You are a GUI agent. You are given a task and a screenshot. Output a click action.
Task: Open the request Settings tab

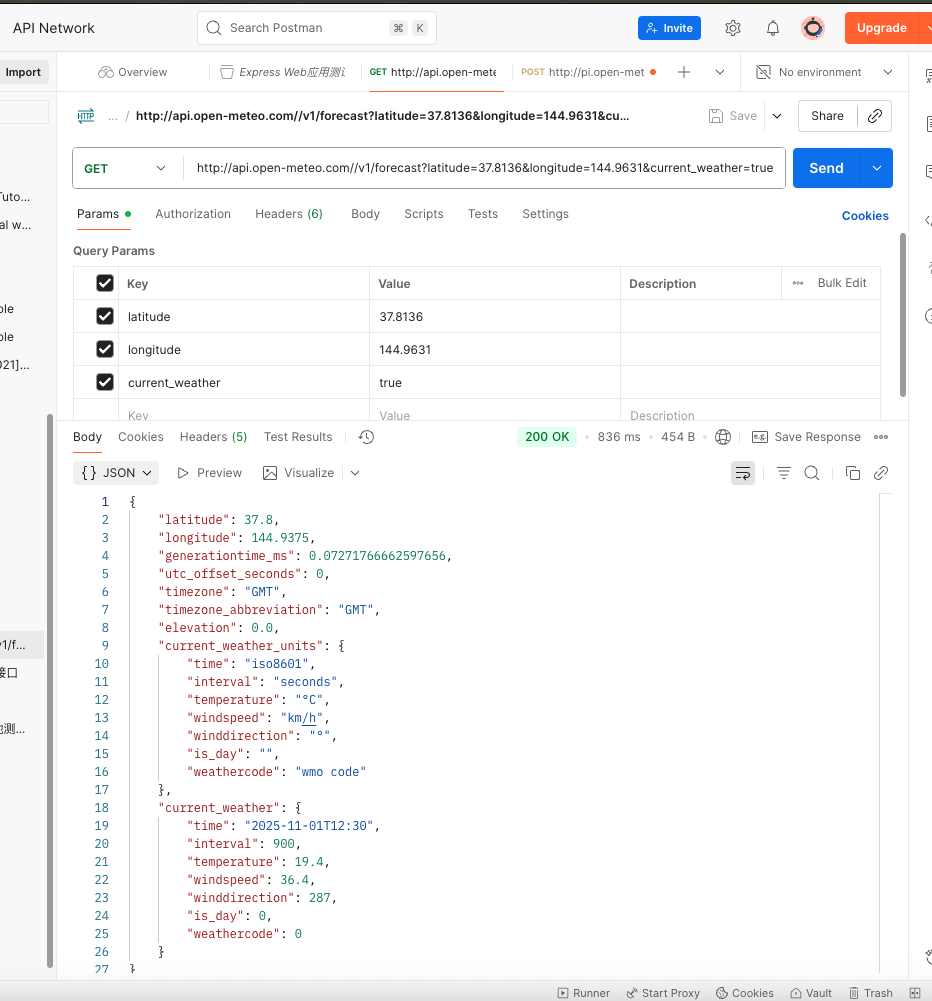point(545,214)
